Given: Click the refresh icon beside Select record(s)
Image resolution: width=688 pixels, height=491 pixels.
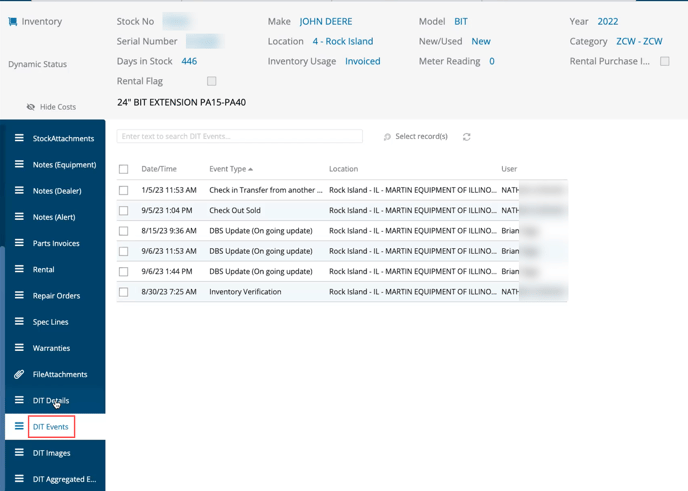Looking at the screenshot, I should point(467,137).
